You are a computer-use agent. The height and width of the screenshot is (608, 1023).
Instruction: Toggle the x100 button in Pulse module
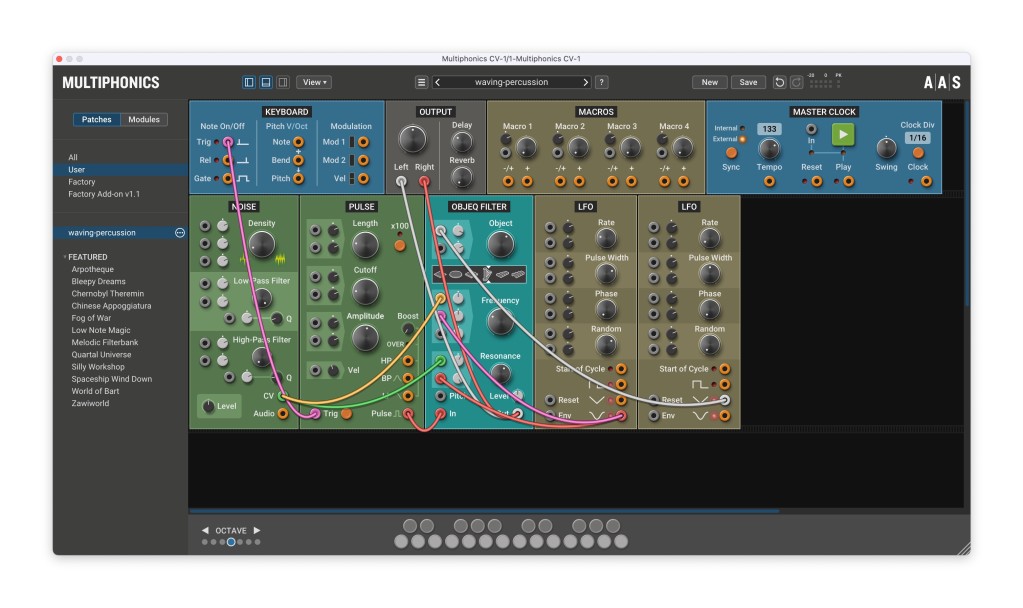400,244
